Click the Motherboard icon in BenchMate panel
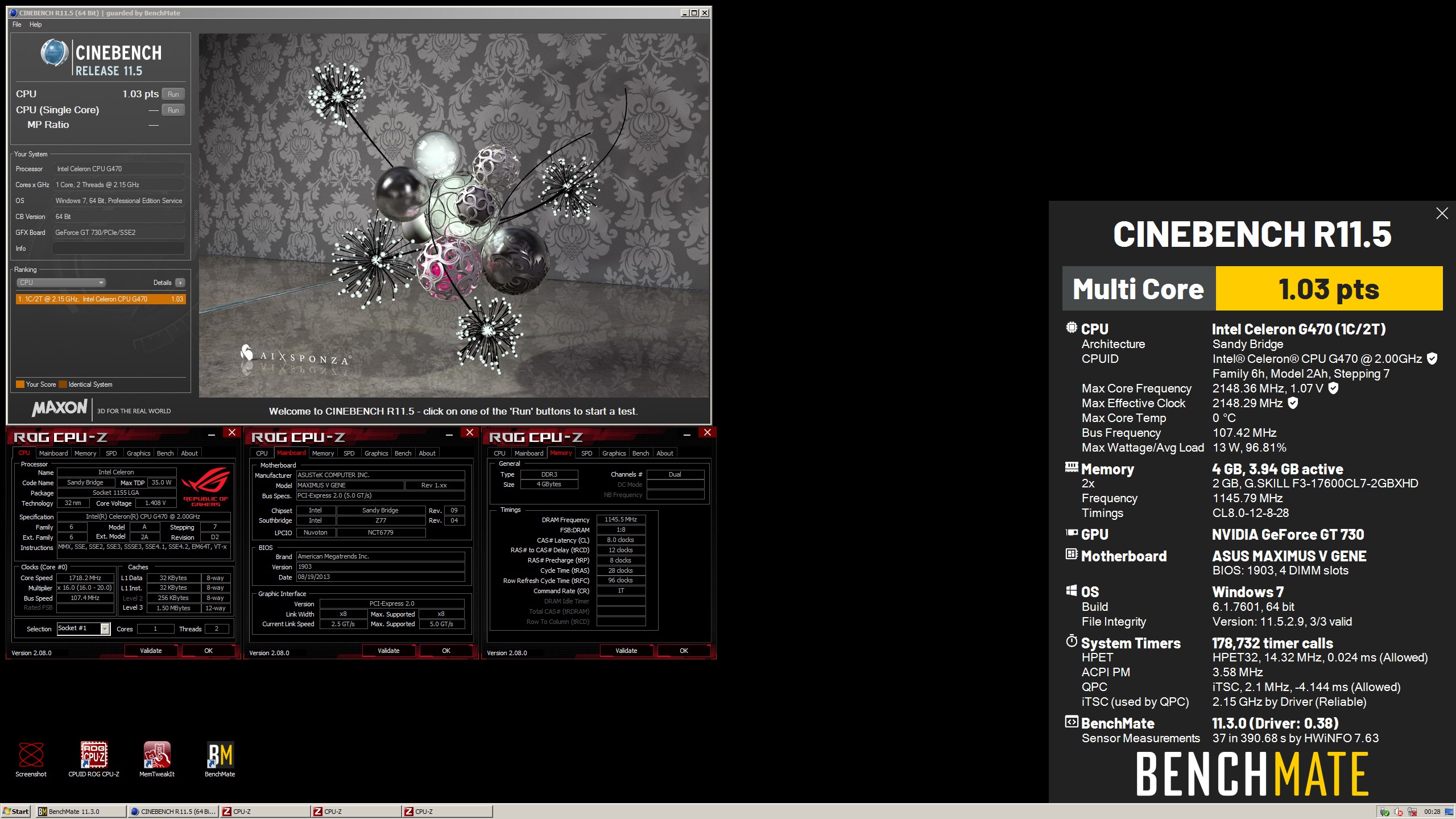Screen dimensions: 1456x819 1071,554
